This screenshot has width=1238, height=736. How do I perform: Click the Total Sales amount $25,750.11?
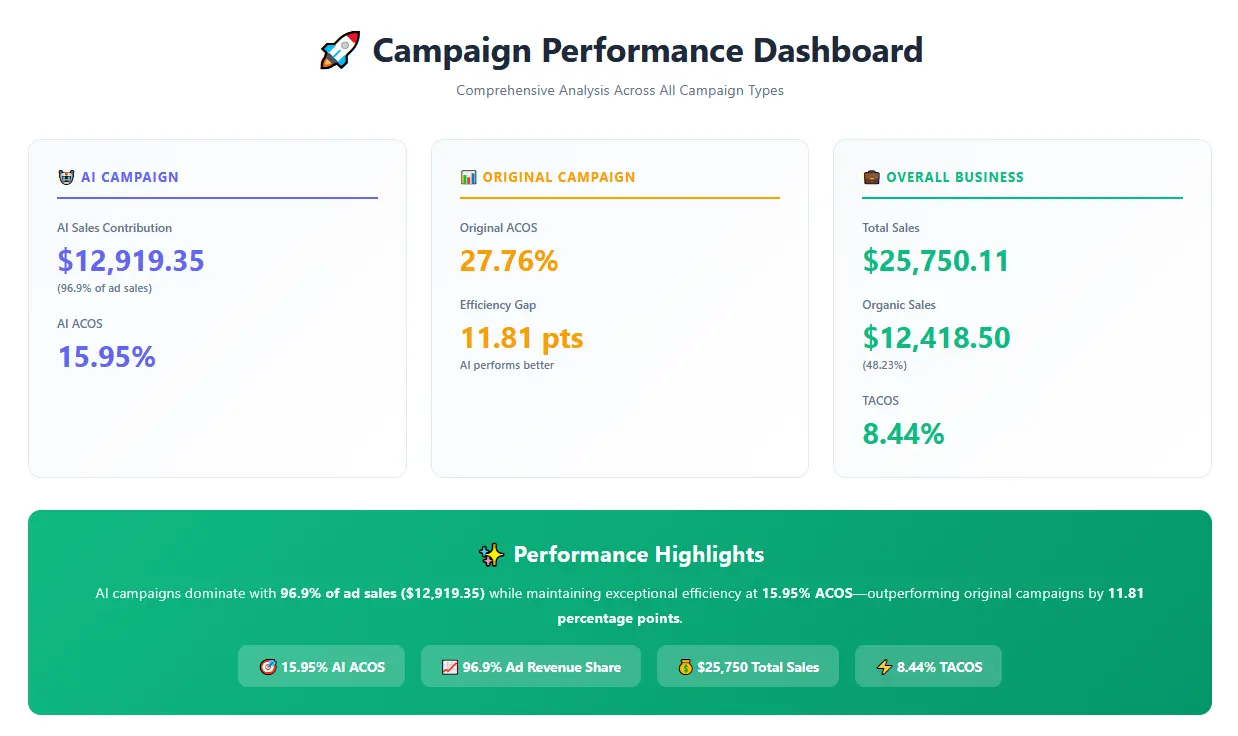(935, 261)
